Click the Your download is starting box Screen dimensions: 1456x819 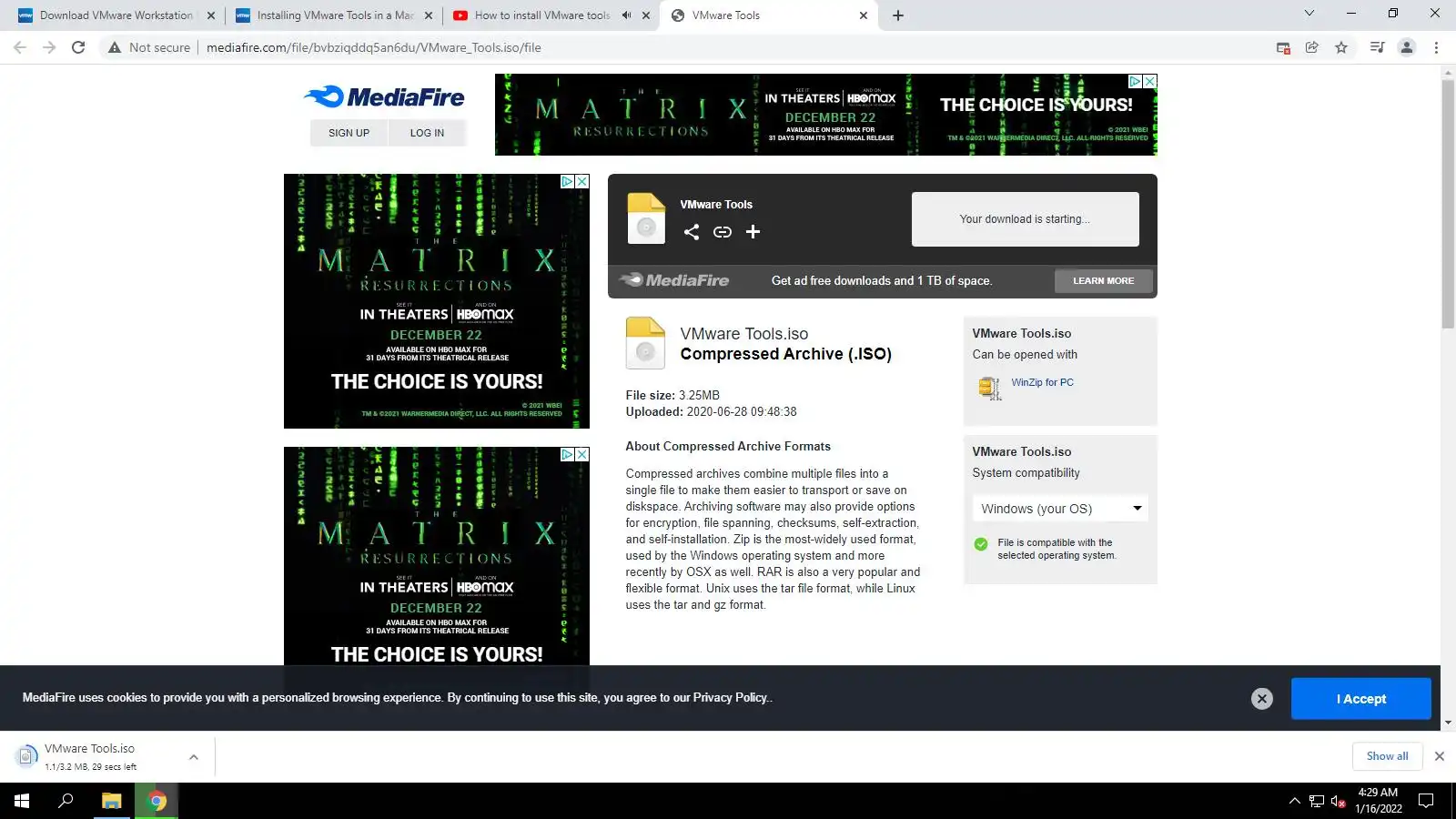click(1025, 219)
